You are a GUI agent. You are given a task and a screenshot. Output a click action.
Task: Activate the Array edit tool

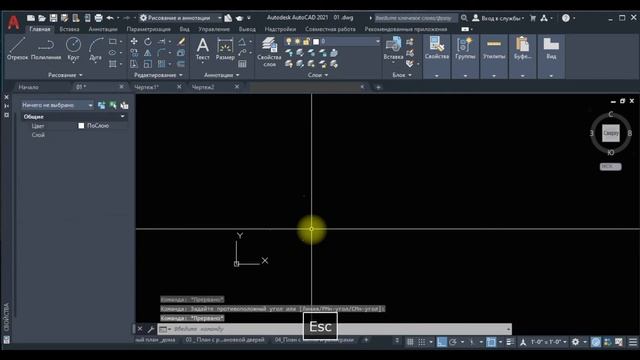[x=162, y=64]
